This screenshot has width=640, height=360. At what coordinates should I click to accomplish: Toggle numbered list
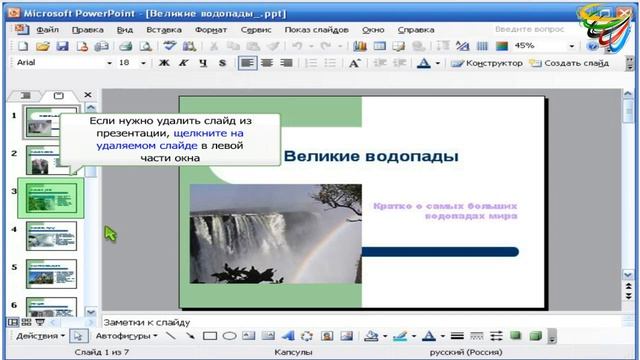pos(311,63)
